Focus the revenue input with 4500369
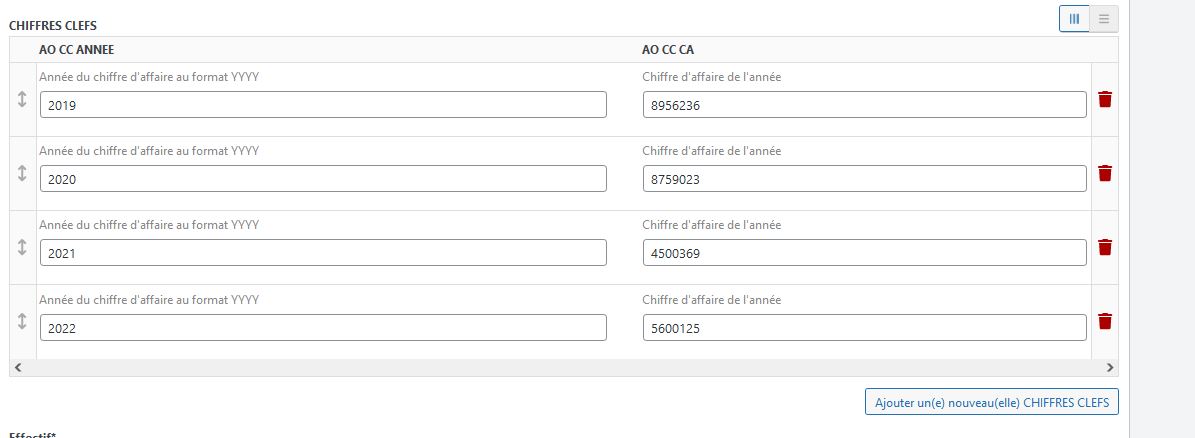Viewport: 1195px width, 438px height. pos(864,253)
